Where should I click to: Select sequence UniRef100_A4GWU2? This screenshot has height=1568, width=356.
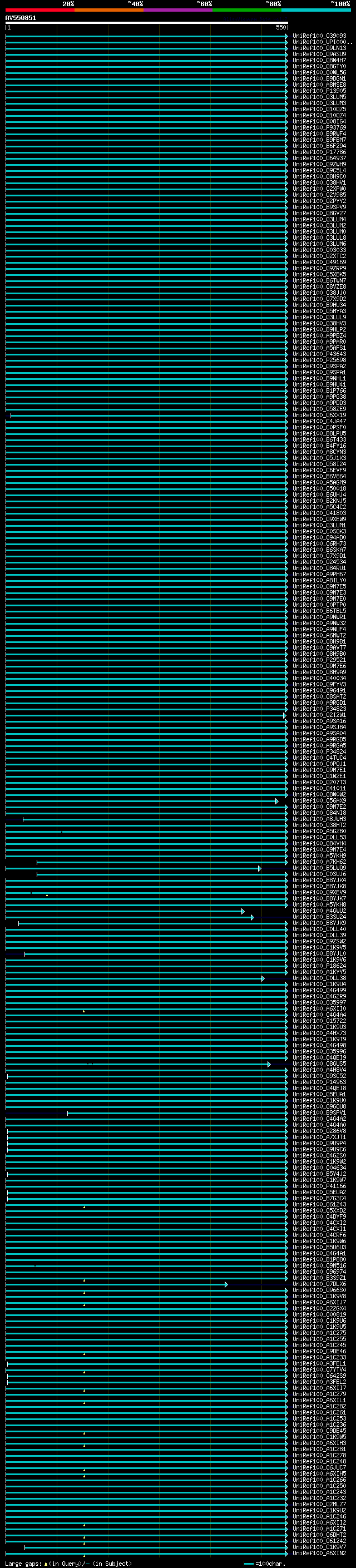(319, 911)
